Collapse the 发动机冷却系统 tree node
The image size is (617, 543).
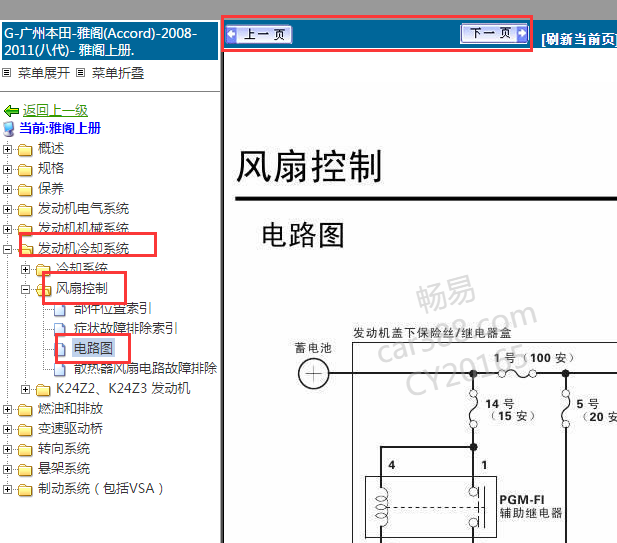(x=7, y=249)
